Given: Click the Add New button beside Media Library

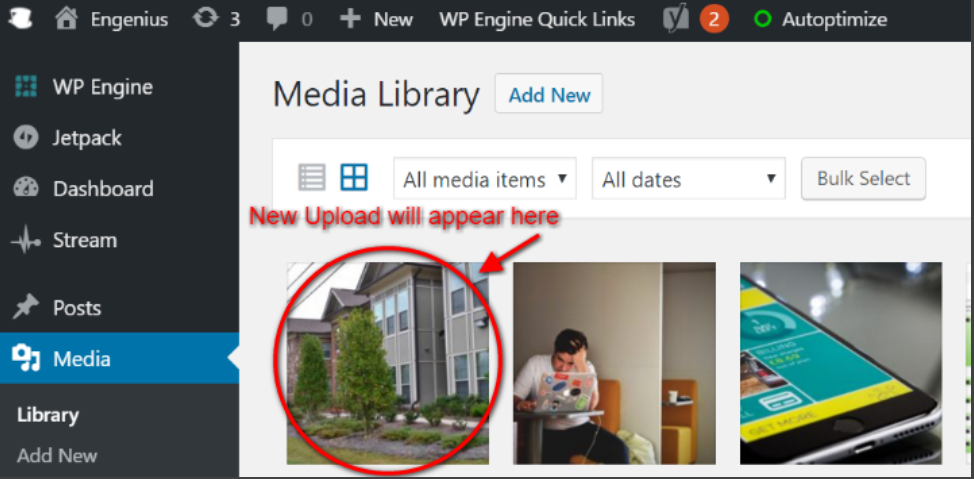Looking at the screenshot, I should pyautogui.click(x=548, y=94).
